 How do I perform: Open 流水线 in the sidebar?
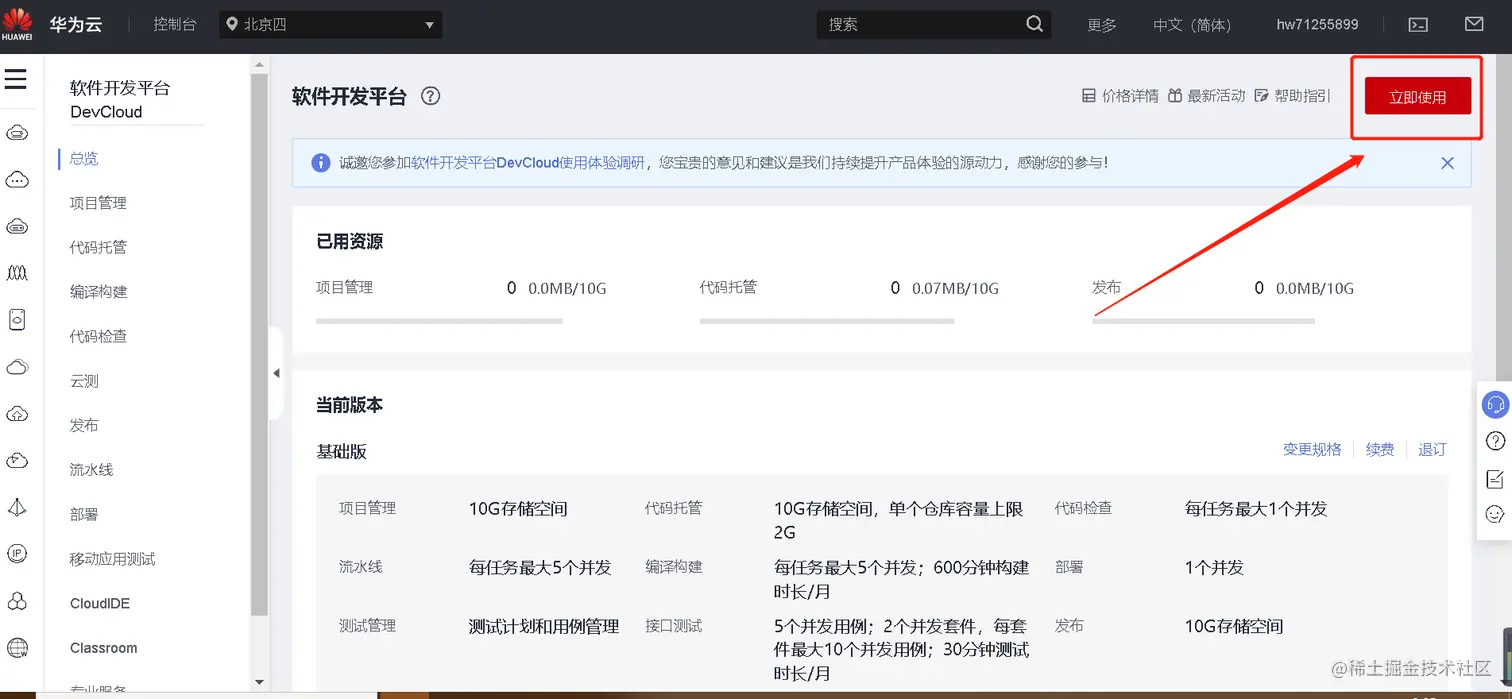[x=91, y=469]
